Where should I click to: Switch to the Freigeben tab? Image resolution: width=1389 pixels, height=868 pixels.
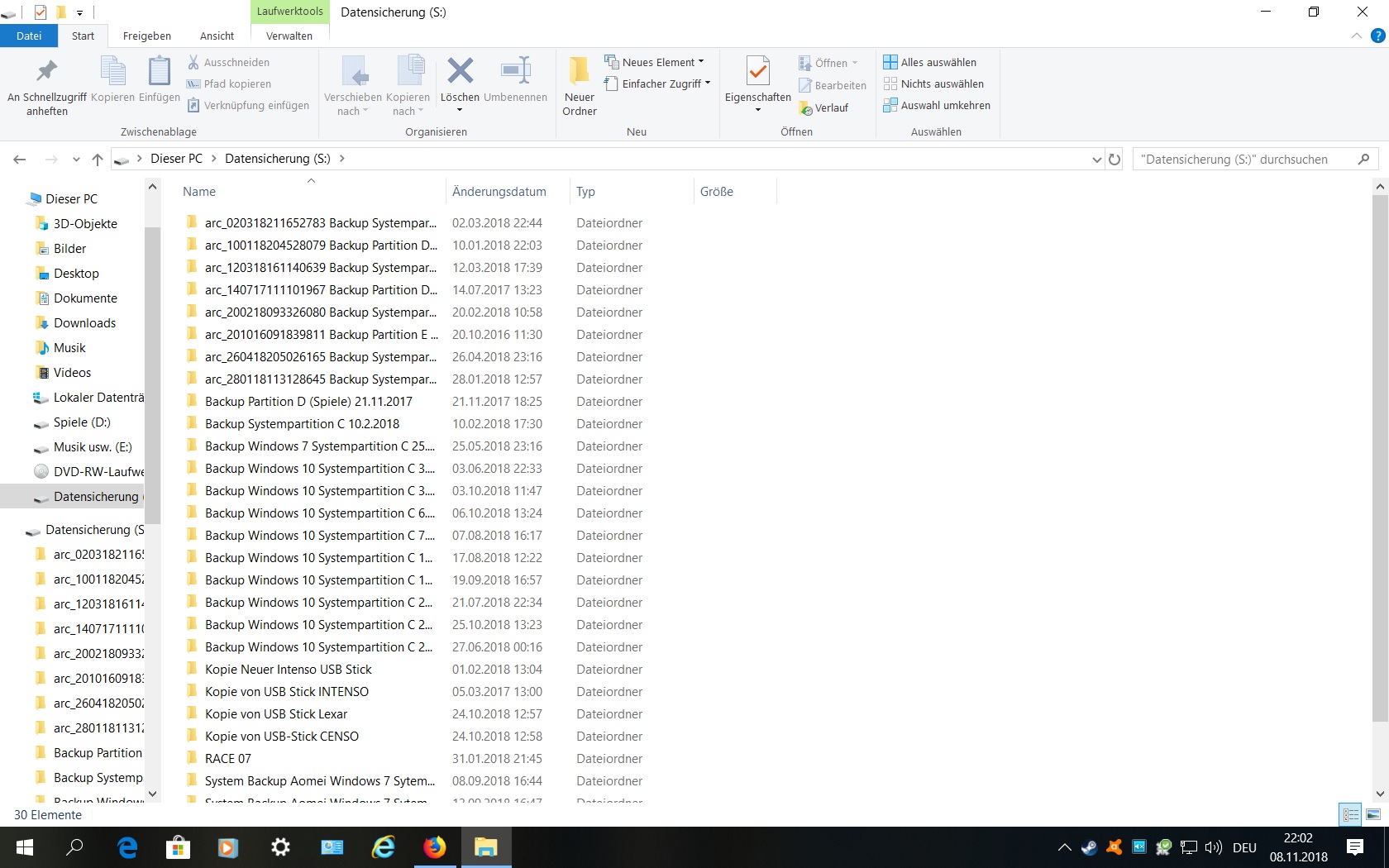pos(147,36)
